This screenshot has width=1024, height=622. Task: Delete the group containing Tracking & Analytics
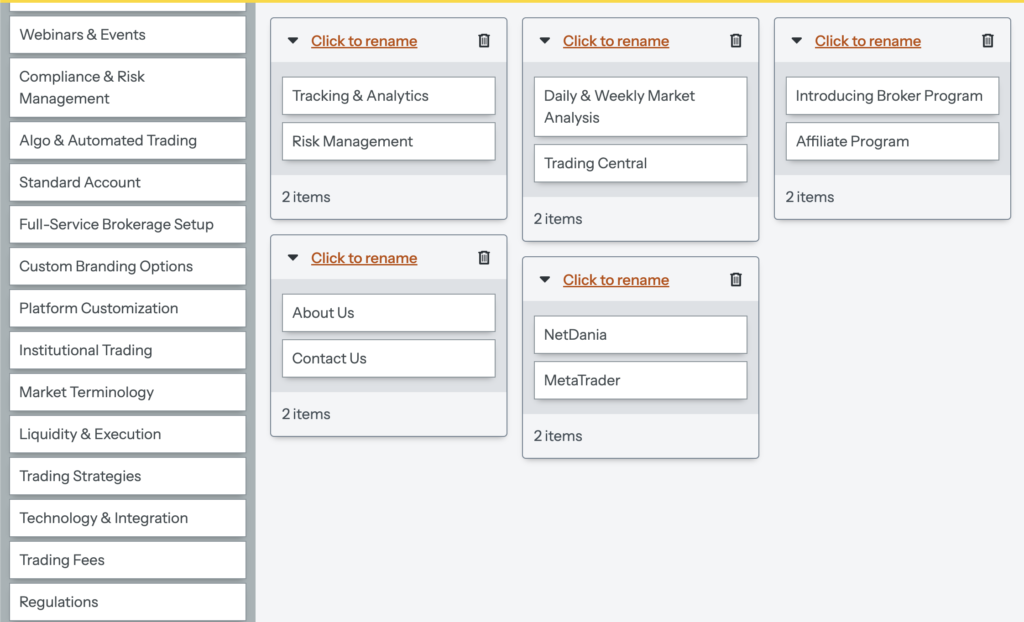(484, 41)
